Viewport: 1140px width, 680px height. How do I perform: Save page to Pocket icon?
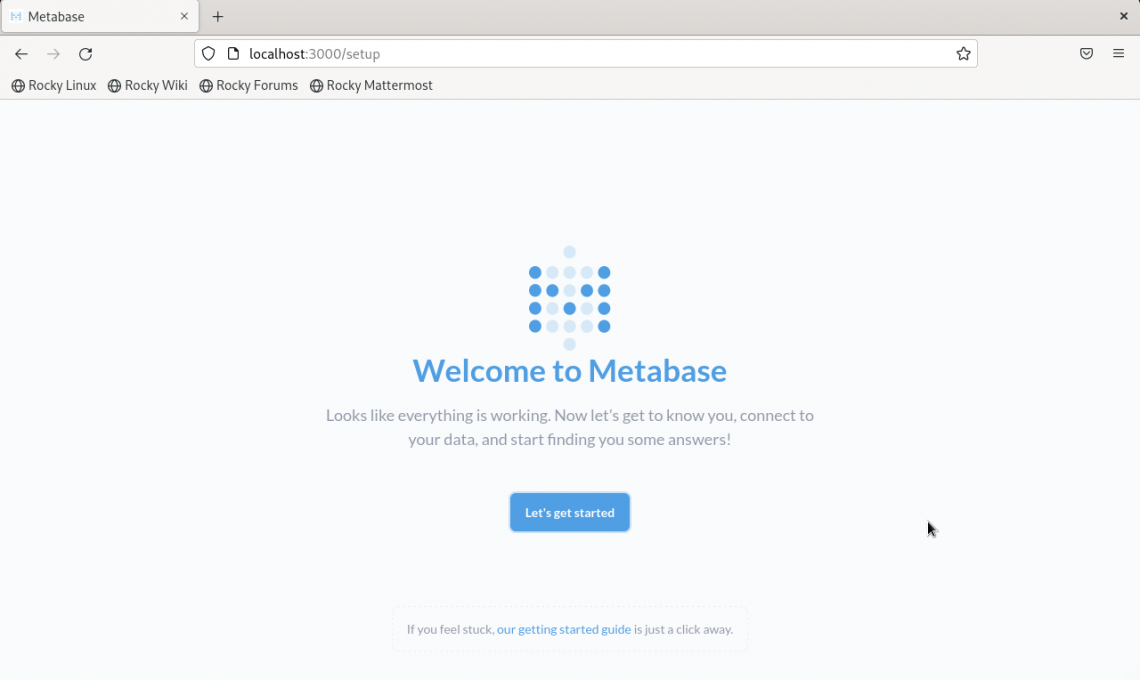[x=1086, y=54]
